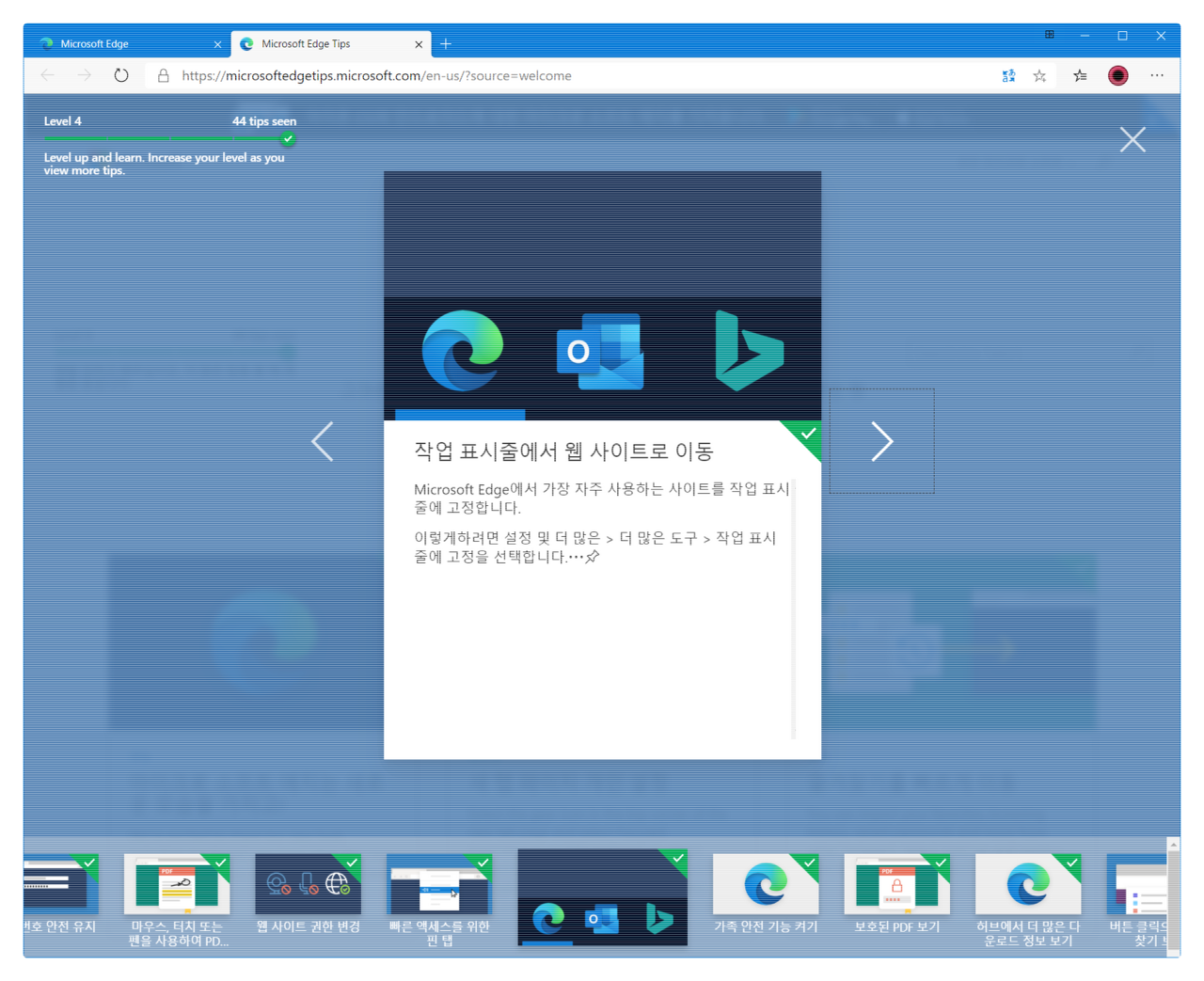1204x981 pixels.
Task: Open a new tab with the plus button
Action: [x=446, y=43]
